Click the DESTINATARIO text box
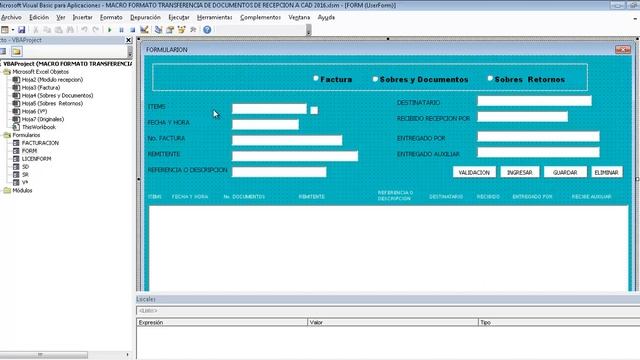The width and height of the screenshot is (640, 360). point(534,101)
